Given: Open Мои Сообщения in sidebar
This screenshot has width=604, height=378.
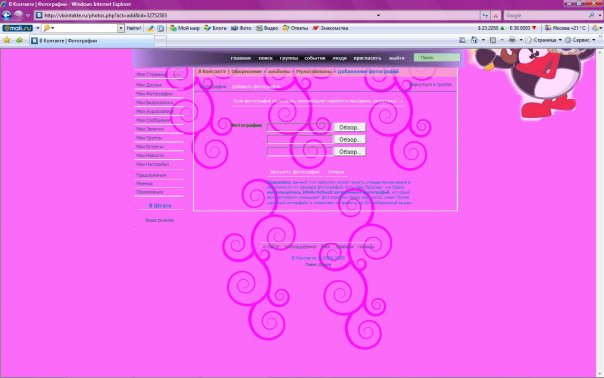Looking at the screenshot, I should [x=153, y=120].
